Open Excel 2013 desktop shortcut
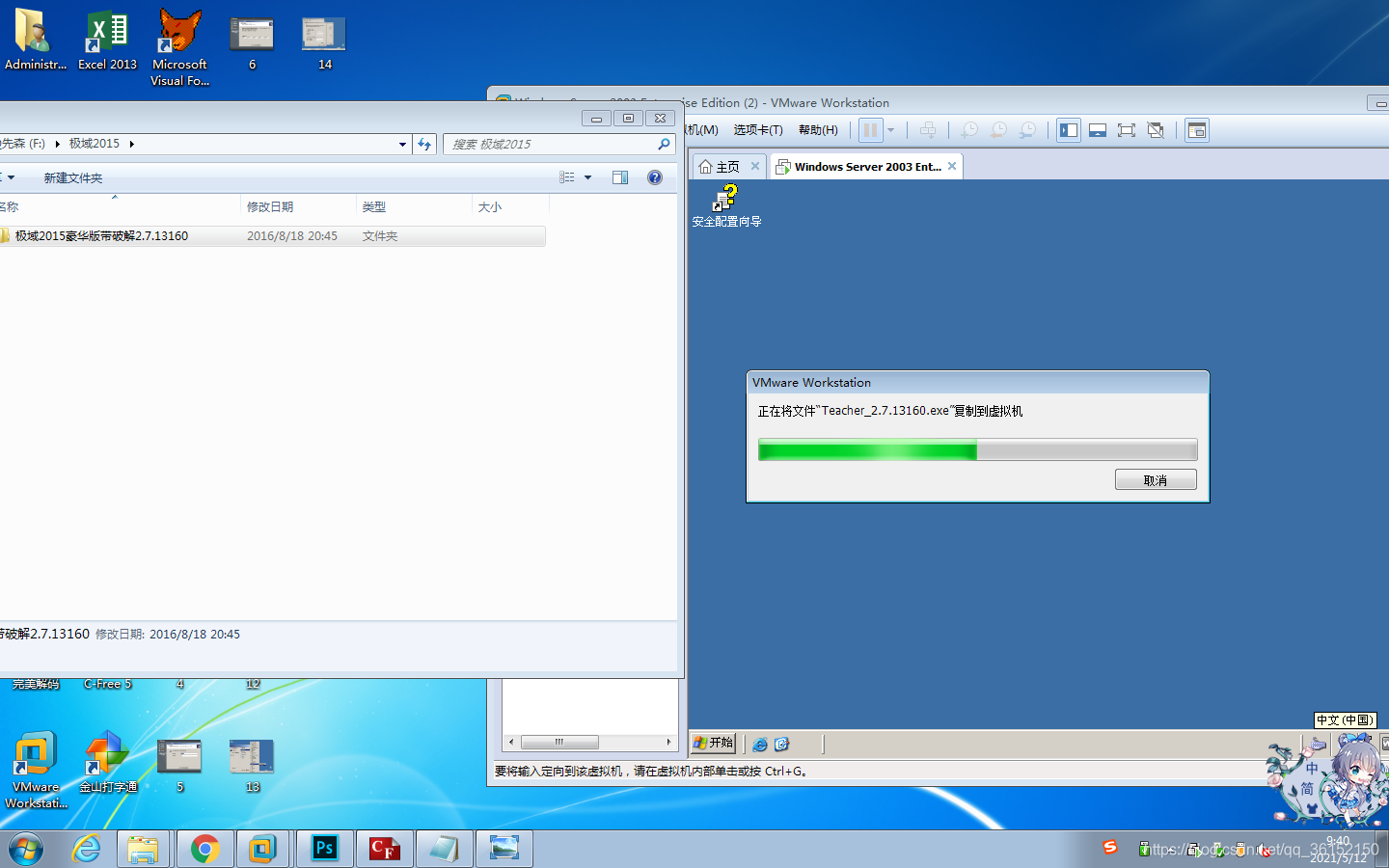Viewport: 1389px width, 868px height. pos(107,40)
